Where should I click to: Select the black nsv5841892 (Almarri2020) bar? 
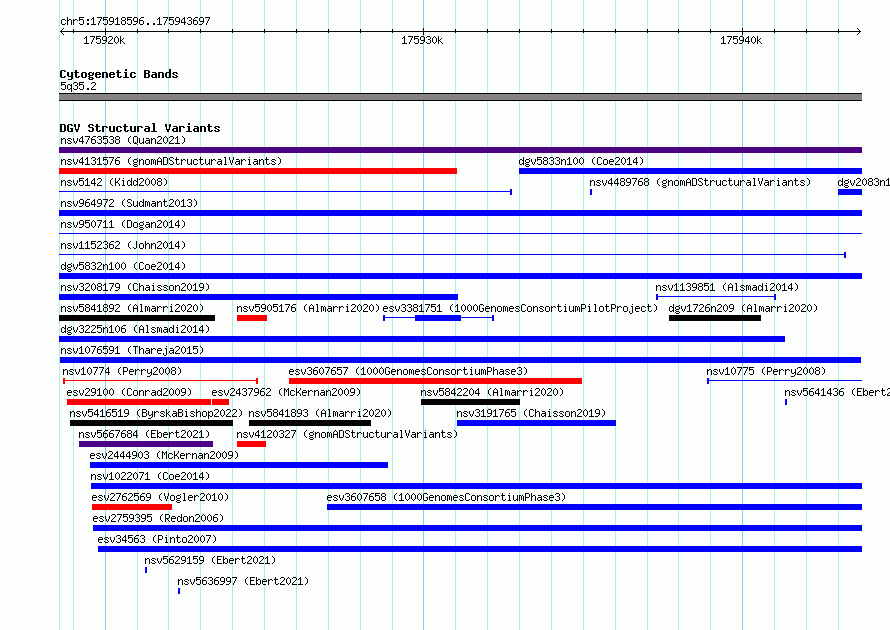[x=137, y=318]
